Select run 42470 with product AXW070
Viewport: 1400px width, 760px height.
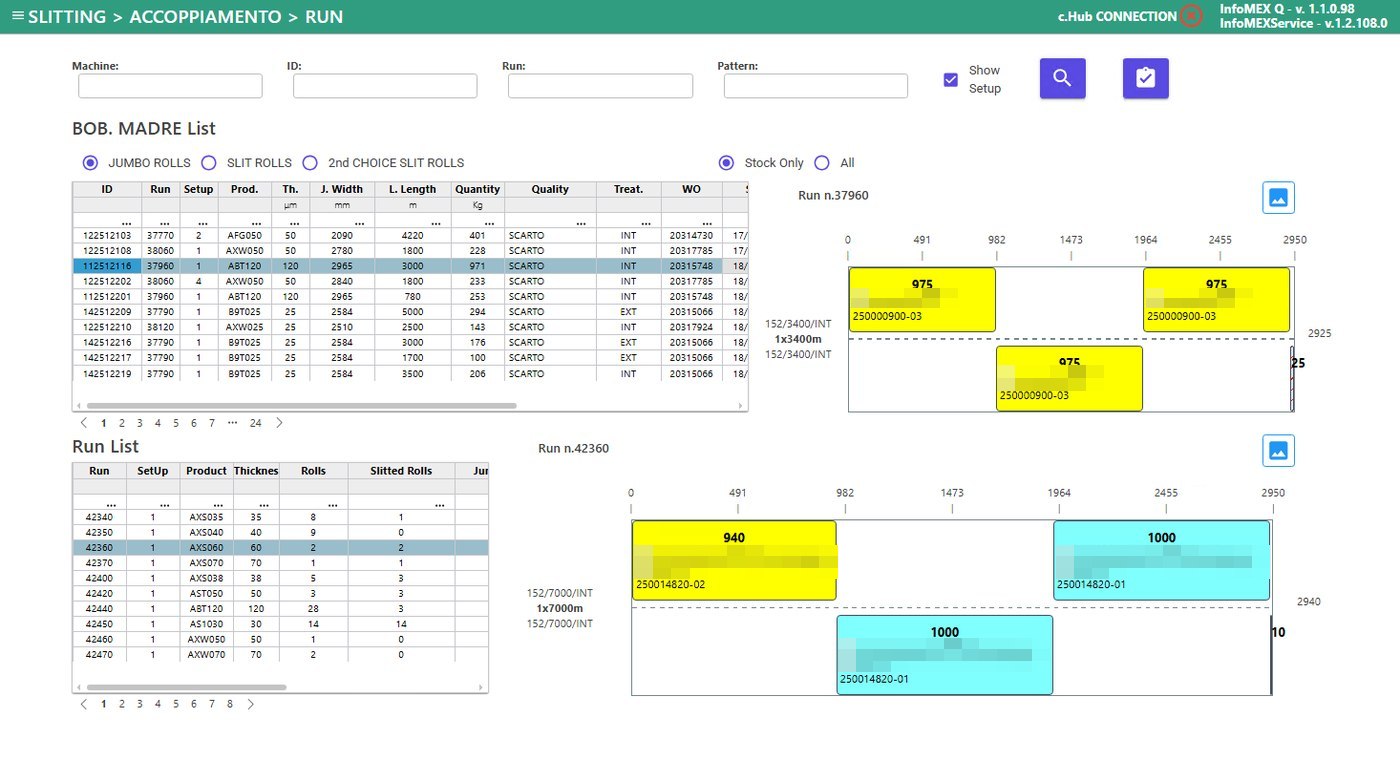click(280, 654)
